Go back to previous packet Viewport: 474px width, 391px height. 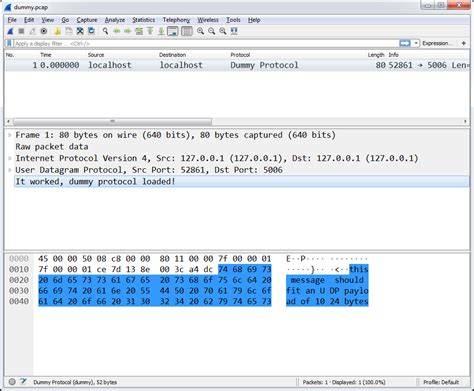tap(117, 31)
